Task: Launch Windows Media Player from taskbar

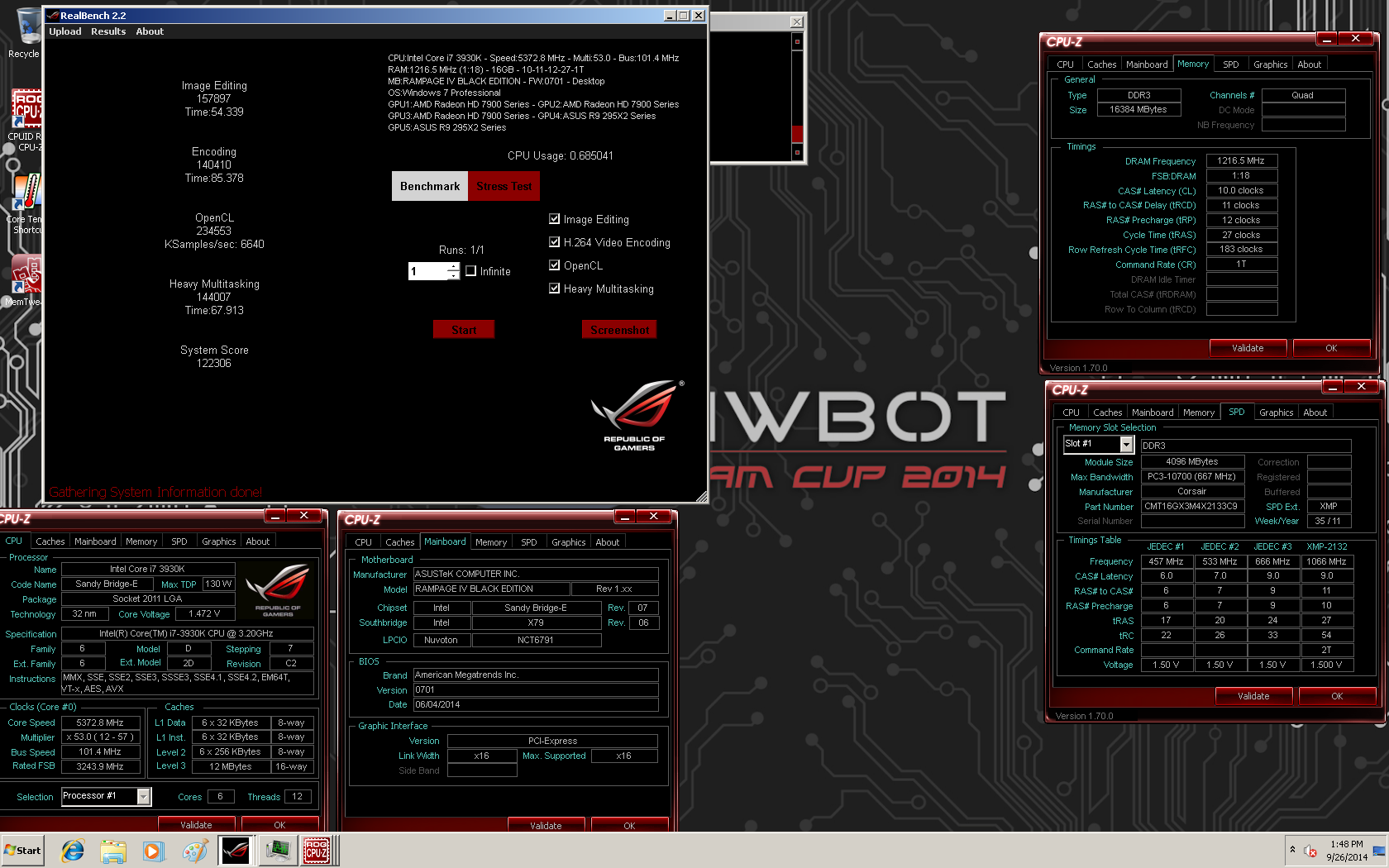Action: [154, 851]
